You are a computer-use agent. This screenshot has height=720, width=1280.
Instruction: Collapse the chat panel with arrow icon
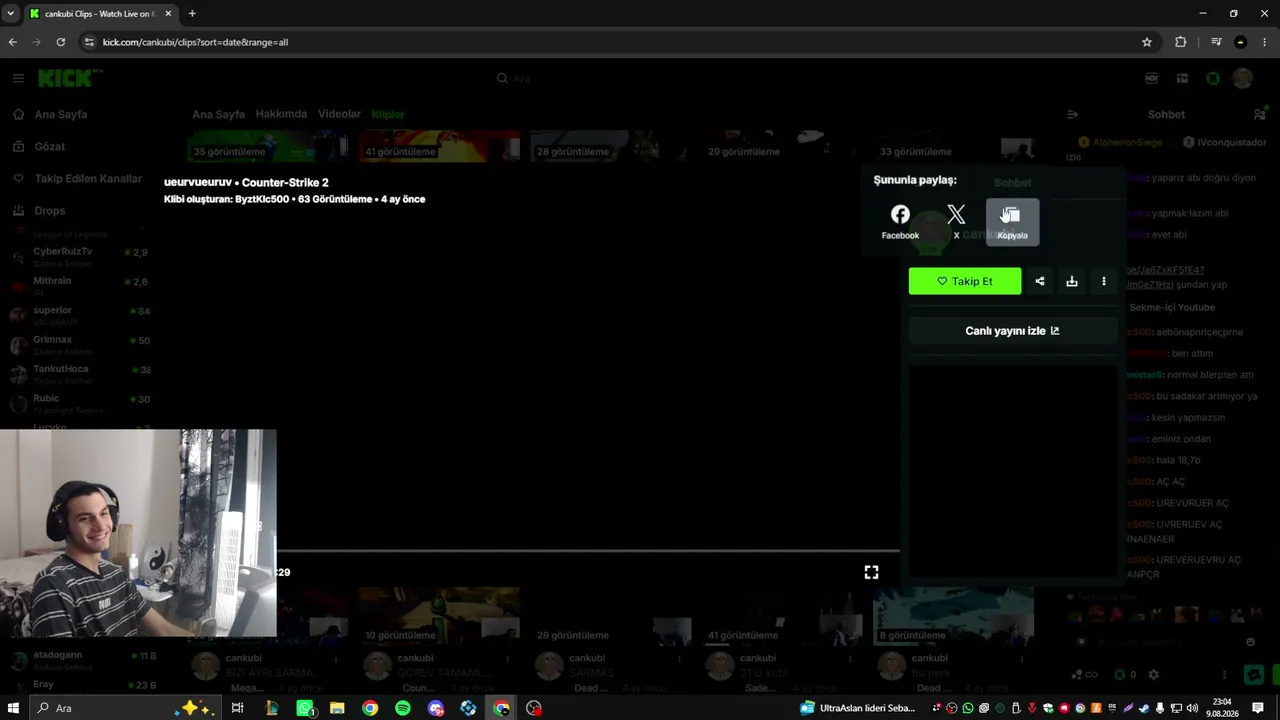(1072, 114)
